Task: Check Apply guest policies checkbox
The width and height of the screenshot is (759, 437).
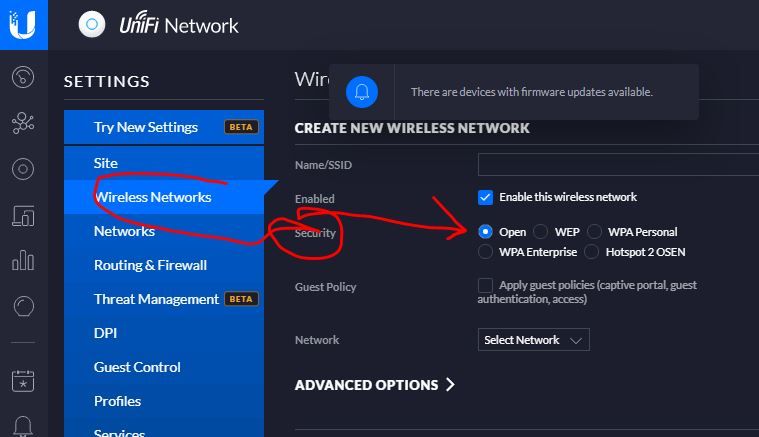Action: (486, 285)
